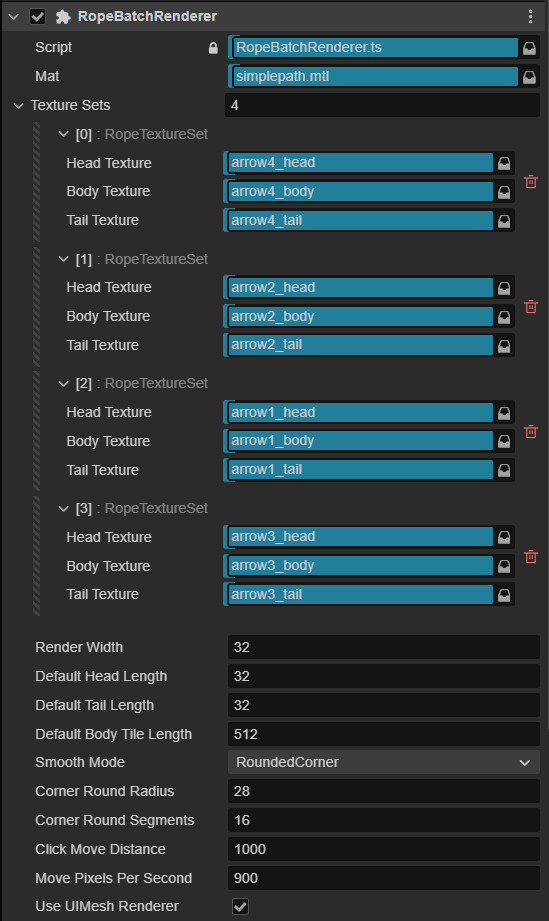Viewport: 549px width, 921px height.
Task: Collapse the Texture Sets array
Action: click(19, 106)
